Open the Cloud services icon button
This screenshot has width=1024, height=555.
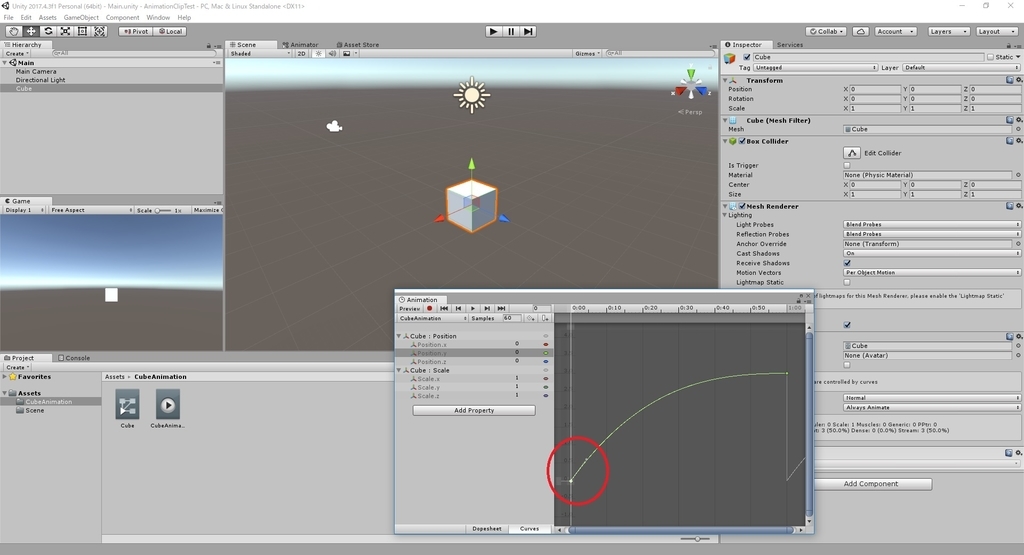click(861, 31)
